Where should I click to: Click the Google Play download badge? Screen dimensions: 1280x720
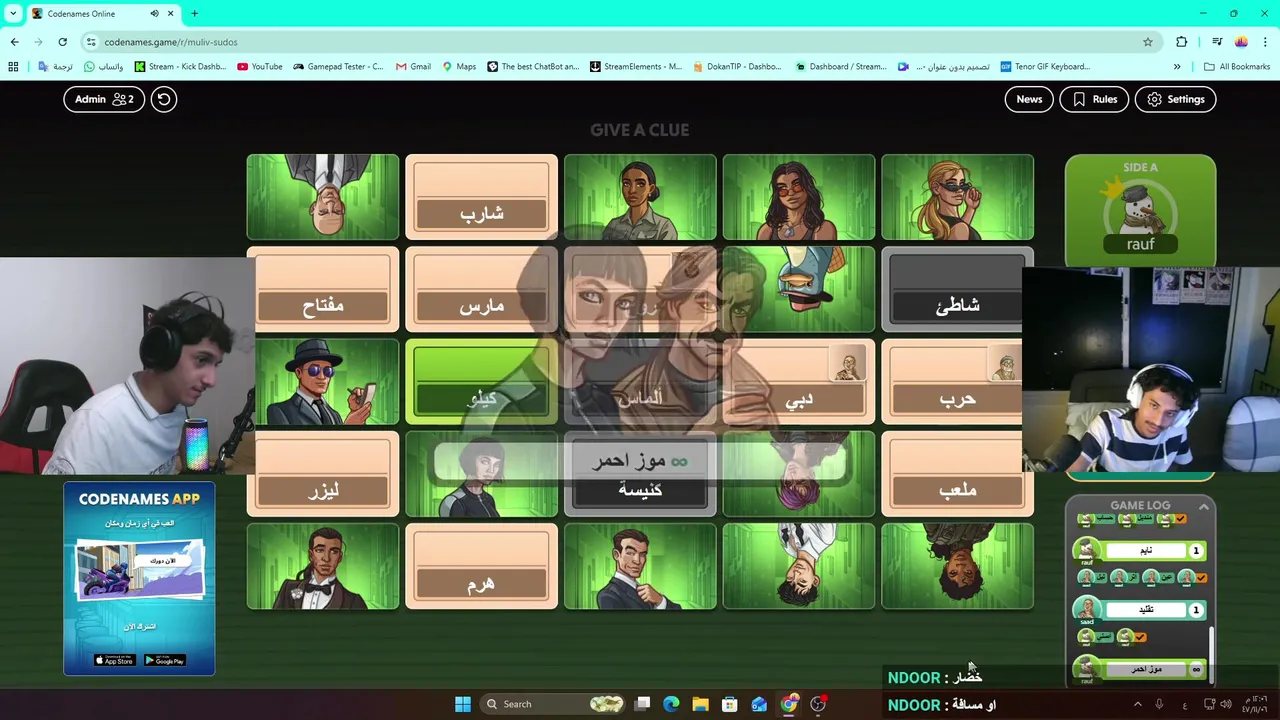tap(164, 660)
